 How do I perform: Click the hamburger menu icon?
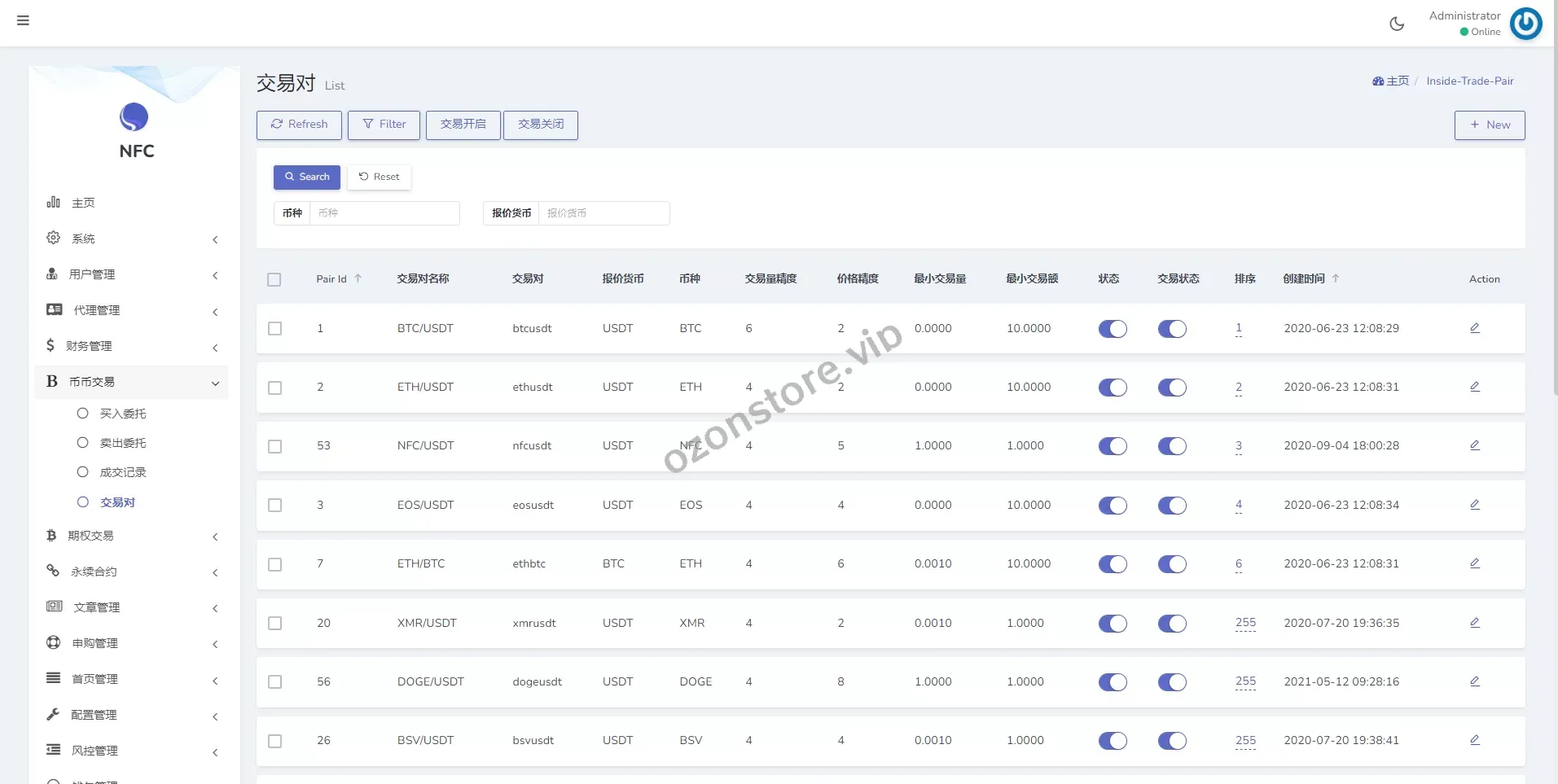pos(23,20)
